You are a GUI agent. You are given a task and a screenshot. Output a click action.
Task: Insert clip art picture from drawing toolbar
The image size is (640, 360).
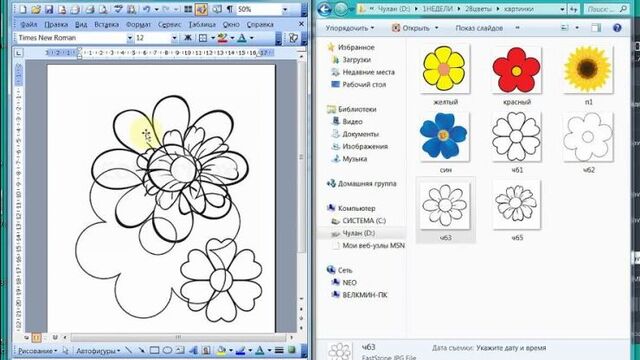(x=206, y=351)
